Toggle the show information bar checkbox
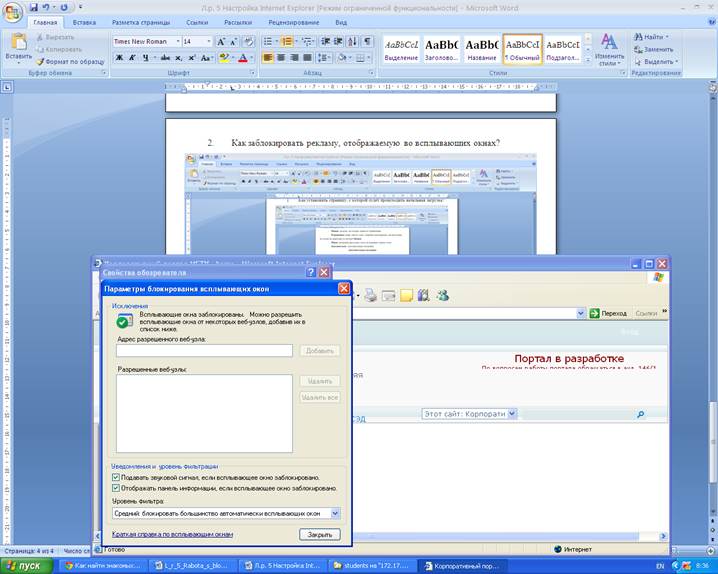This screenshot has height=574, width=718. (117, 488)
